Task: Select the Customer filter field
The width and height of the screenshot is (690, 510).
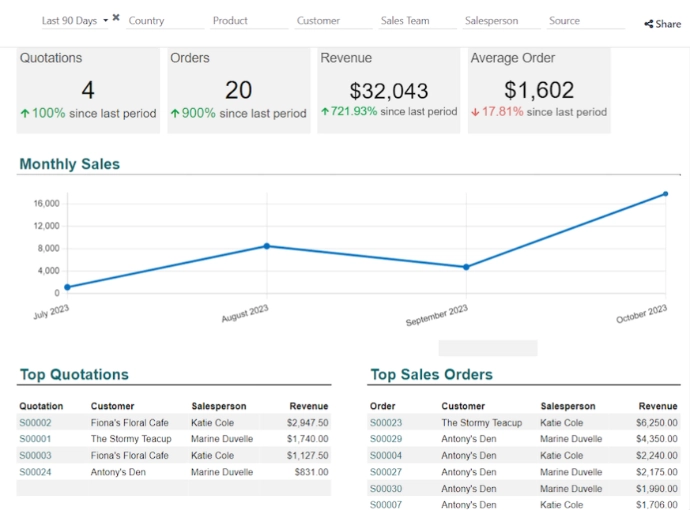Action: tap(332, 21)
